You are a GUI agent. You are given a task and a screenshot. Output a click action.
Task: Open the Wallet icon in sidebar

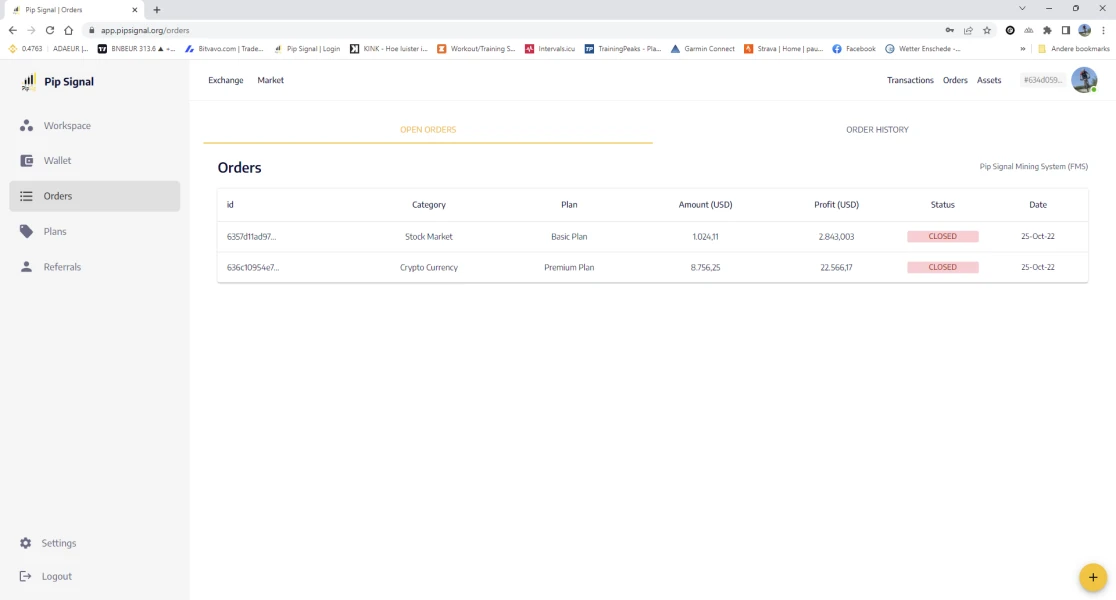(27, 161)
